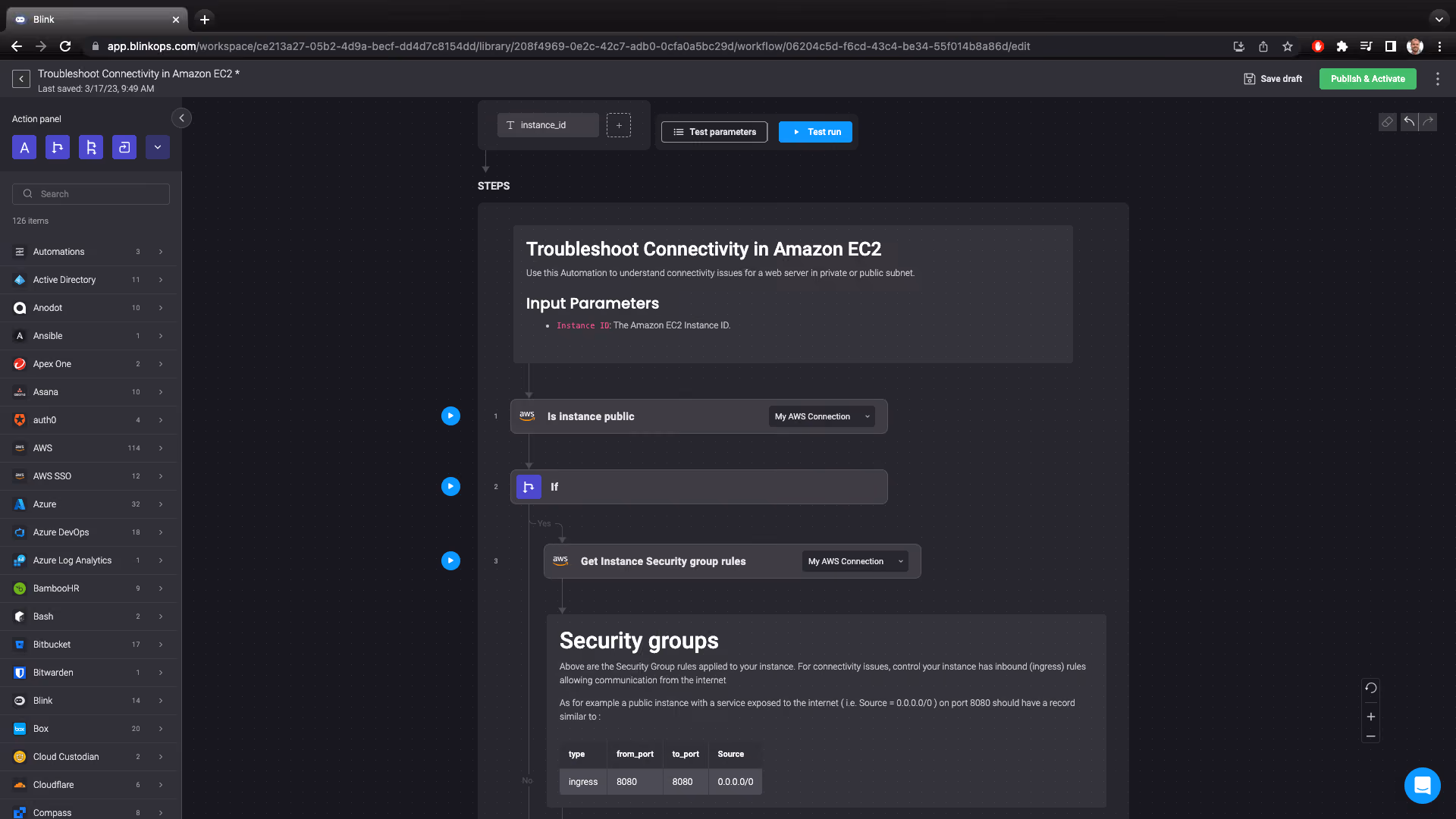Focus the action Search field
This screenshot has height=819, width=1456.
tap(91, 194)
